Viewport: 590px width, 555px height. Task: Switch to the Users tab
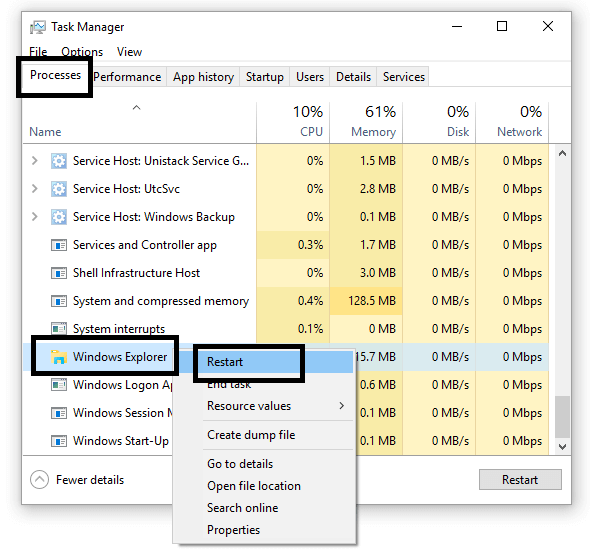[x=310, y=77]
